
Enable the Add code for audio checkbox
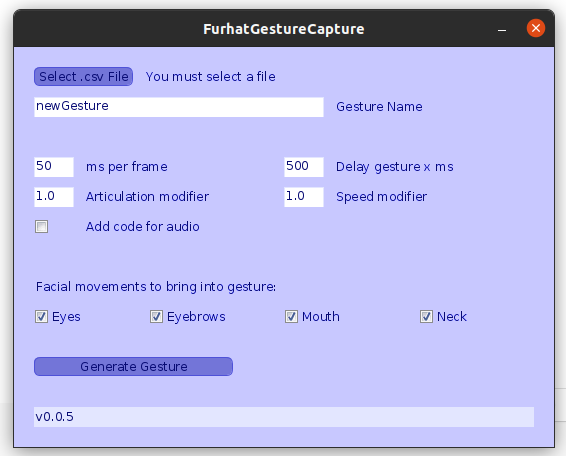point(42,227)
